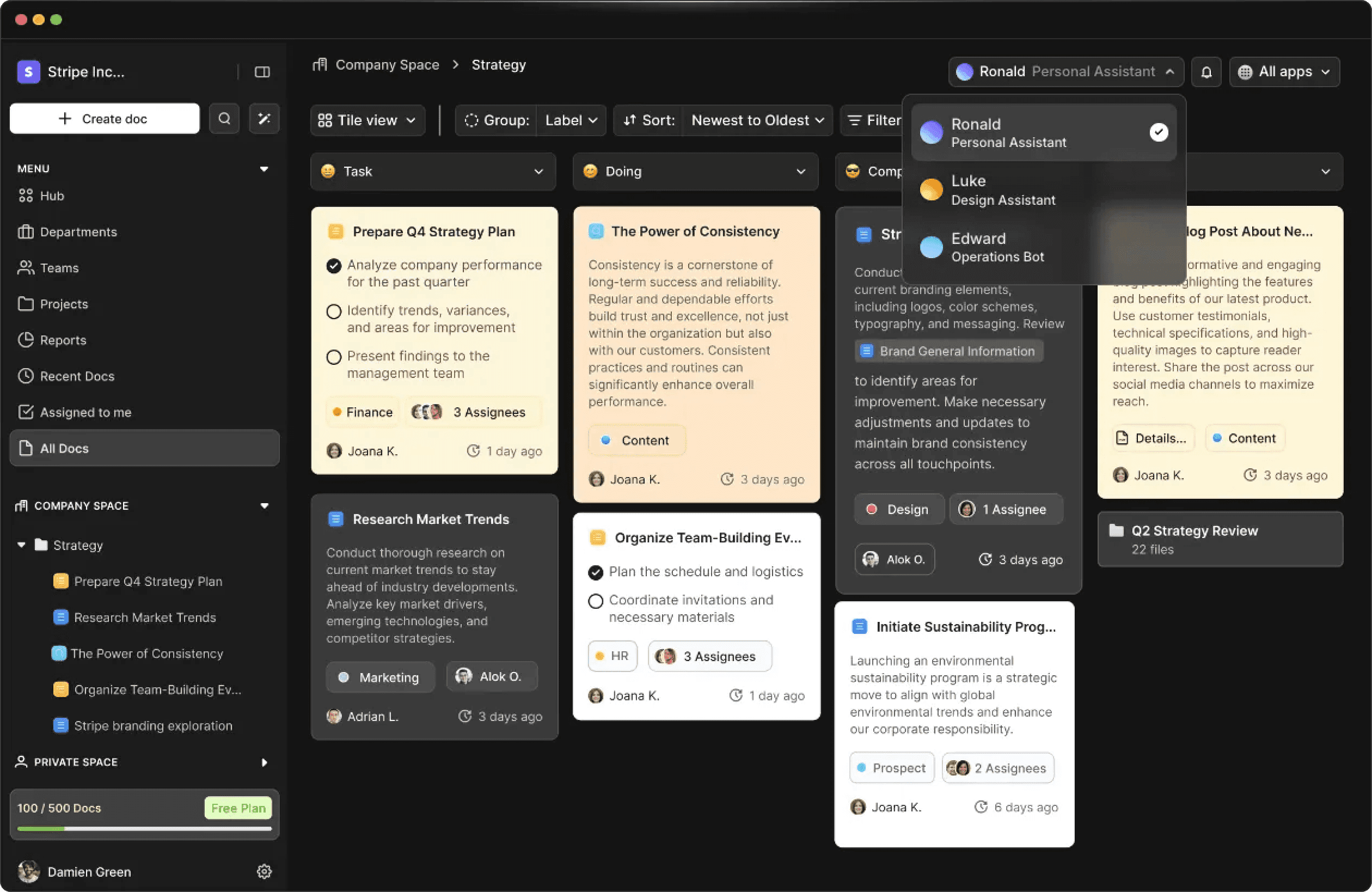1372x892 pixels.
Task: Open the notifications bell
Action: coord(1206,72)
